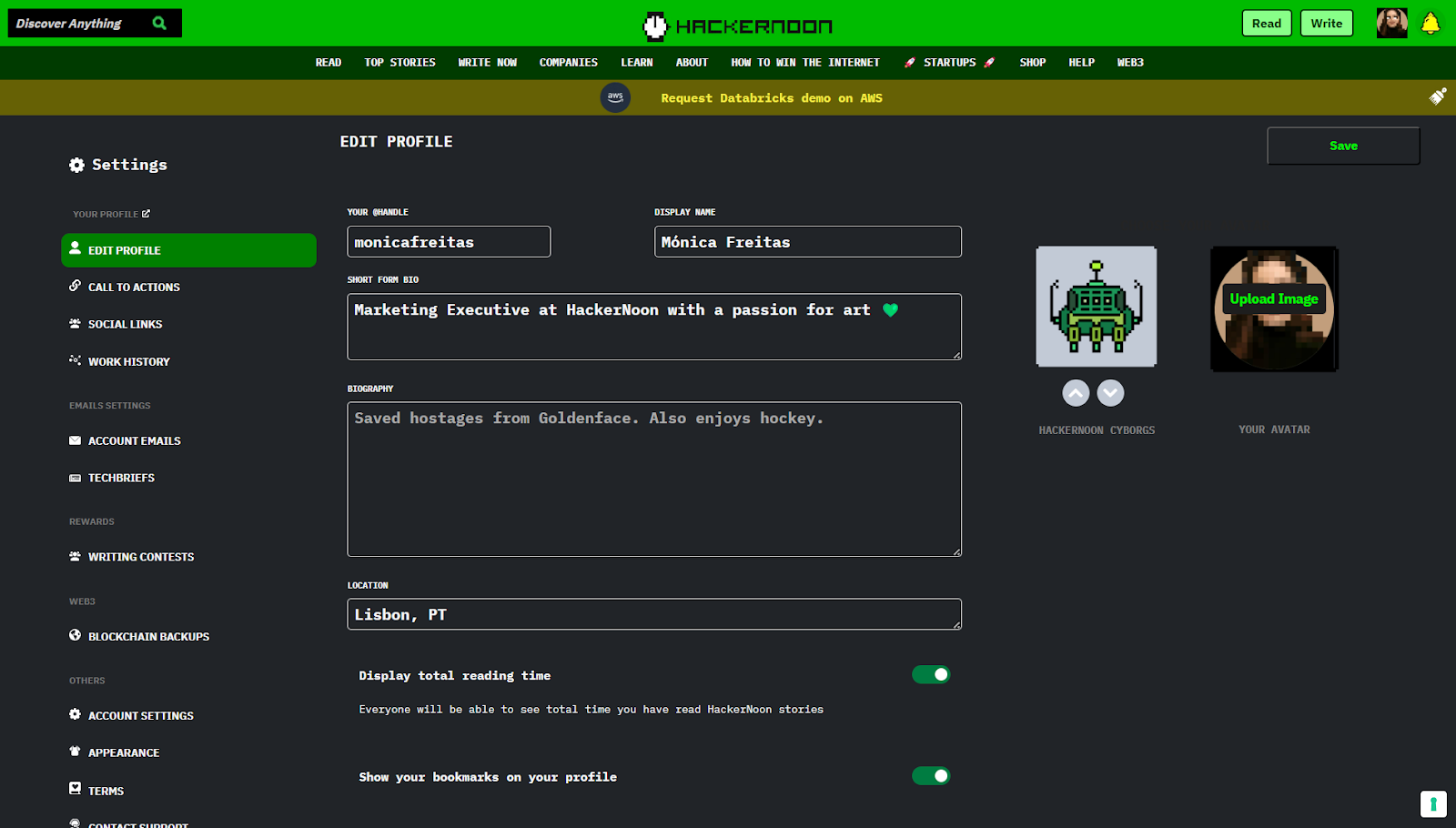Click the Location input field
Image resolution: width=1456 pixels, height=828 pixels.
pyautogui.click(x=654, y=614)
